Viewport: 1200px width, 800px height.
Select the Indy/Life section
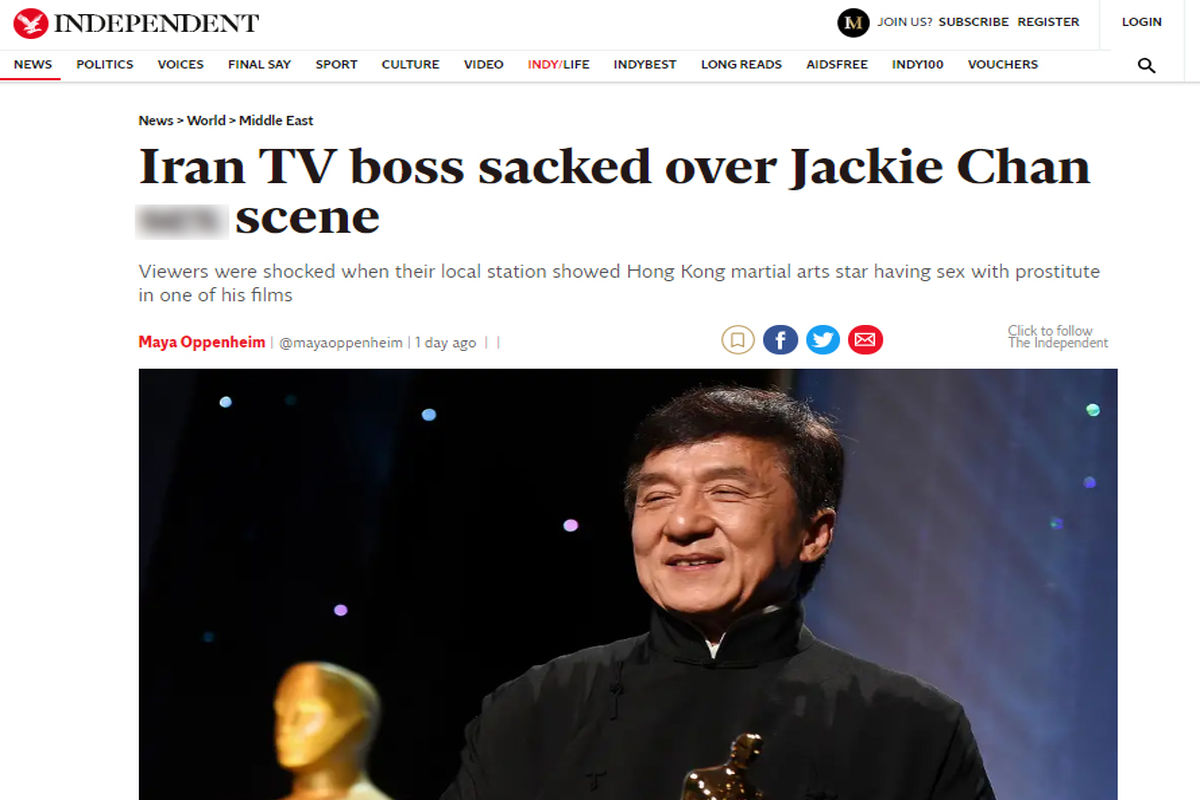coord(559,64)
